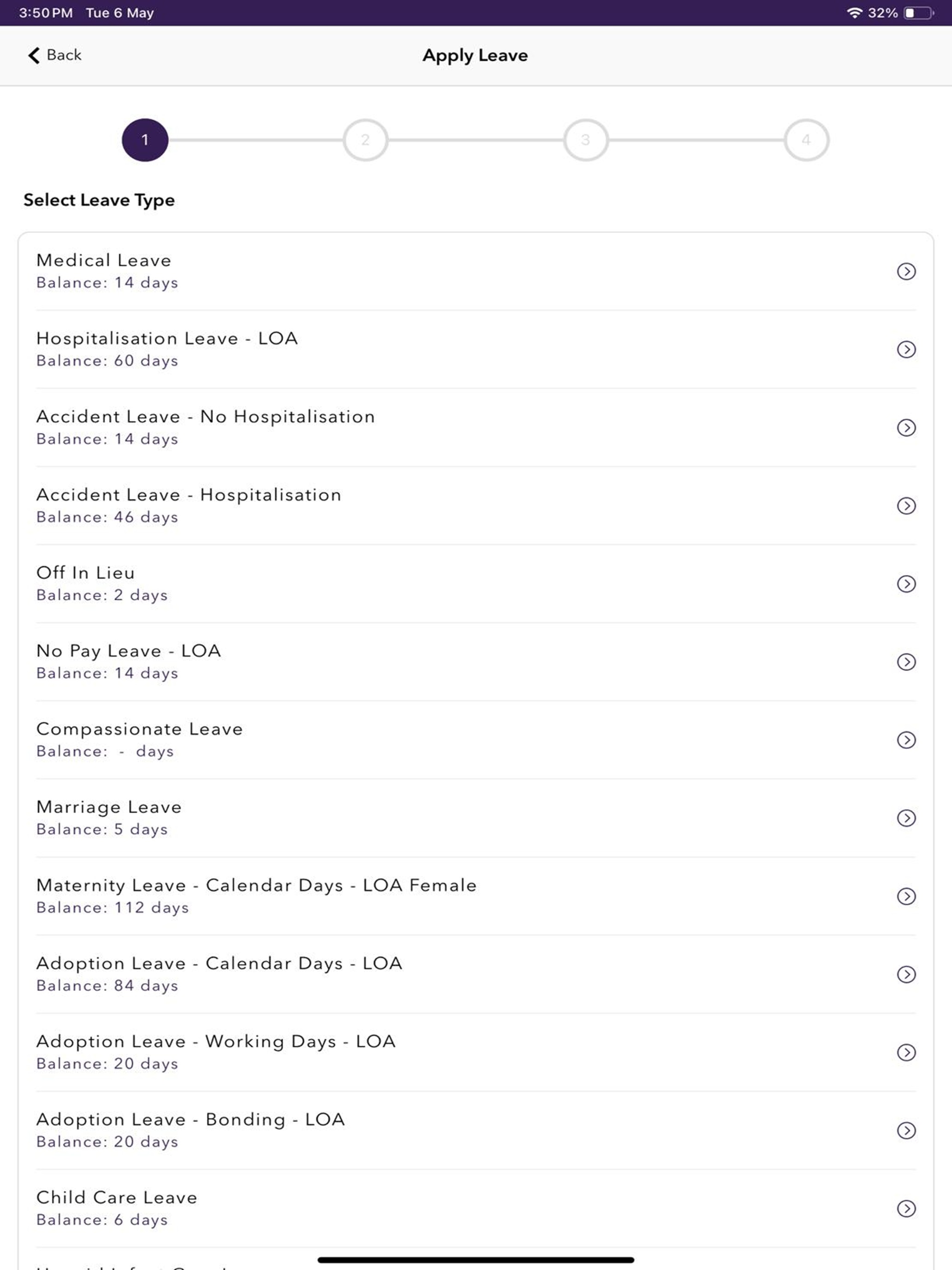This screenshot has height=1270, width=952.
Task: Tap arrow icon for No Pay Leave - LOA
Action: pyautogui.click(x=906, y=662)
